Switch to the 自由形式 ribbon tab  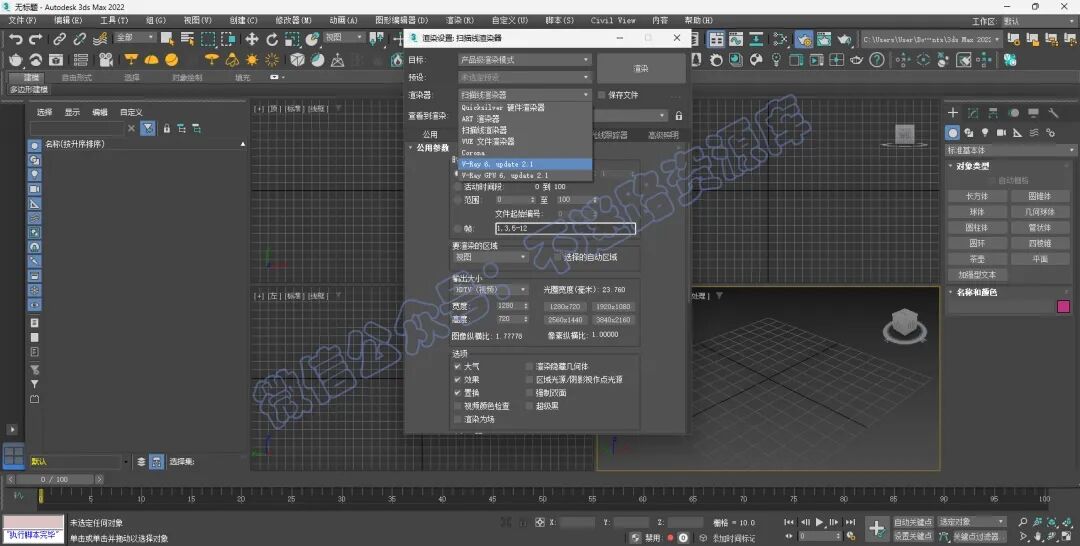pyautogui.click(x=76, y=77)
